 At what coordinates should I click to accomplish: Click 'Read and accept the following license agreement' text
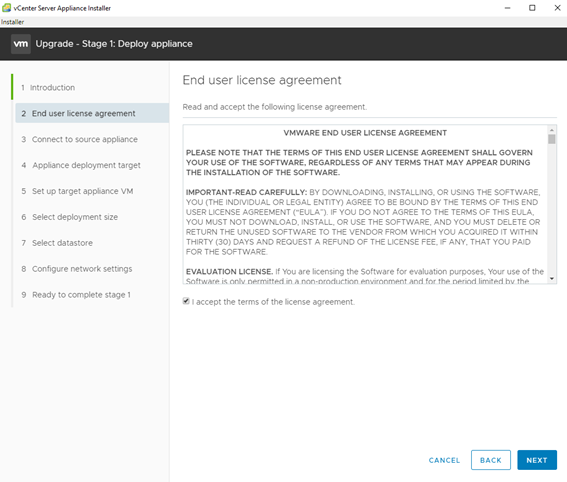(274, 107)
